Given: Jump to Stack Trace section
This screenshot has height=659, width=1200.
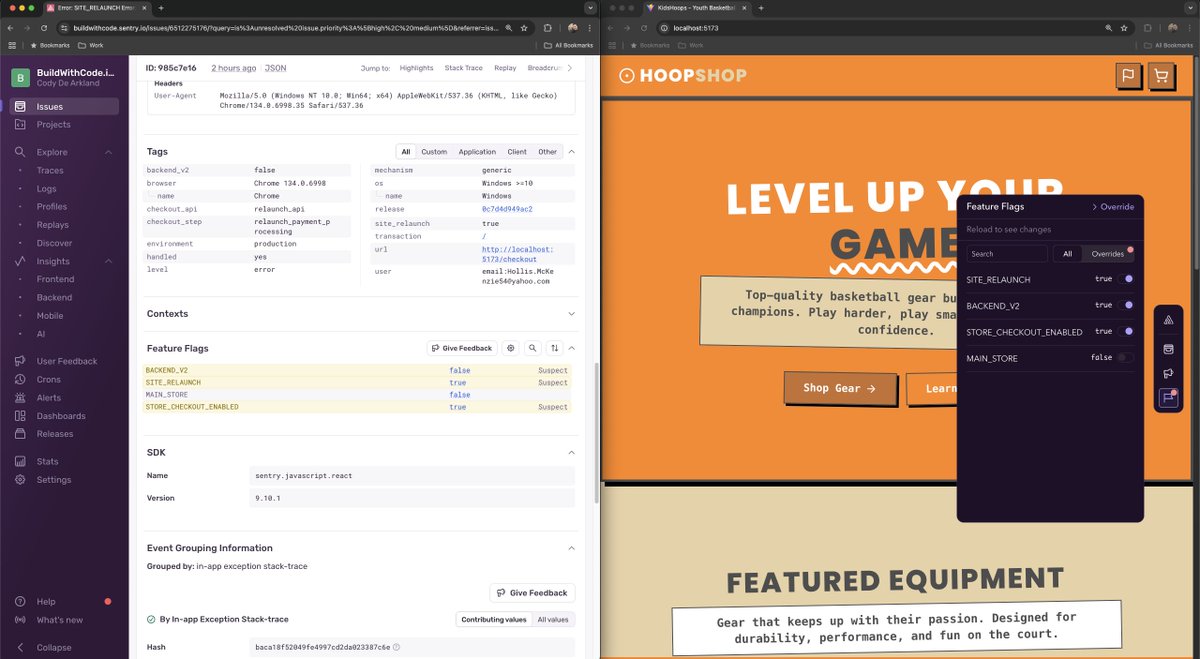Looking at the screenshot, I should coord(464,68).
